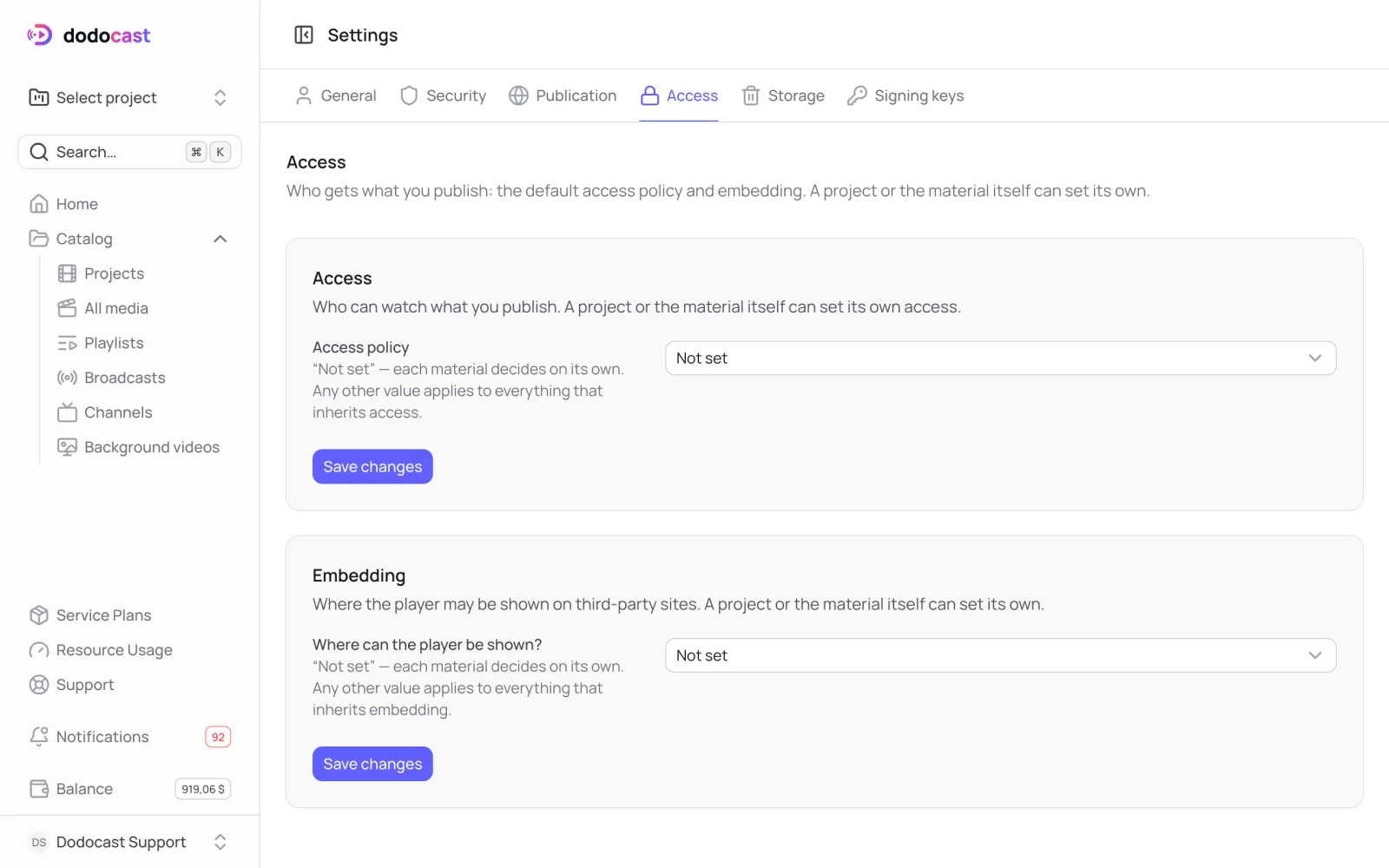Click the Notifications bell icon
1389x868 pixels.
(x=39, y=737)
